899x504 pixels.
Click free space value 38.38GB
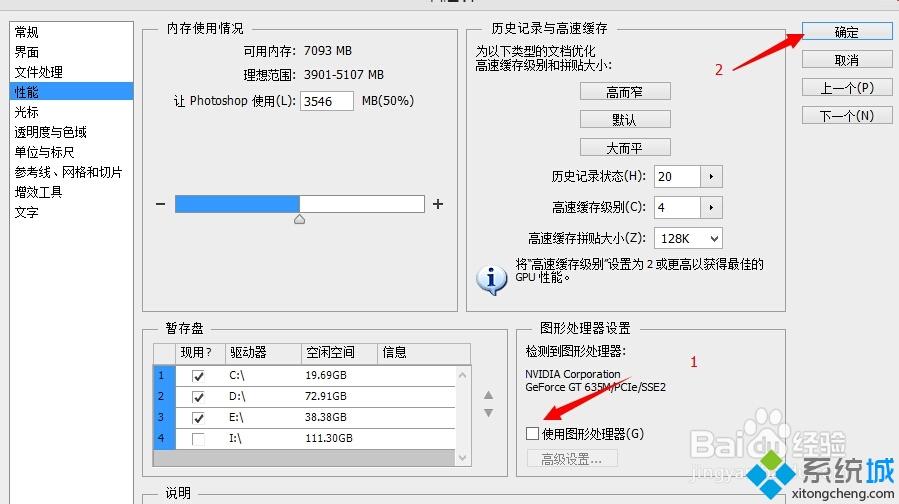(326, 417)
